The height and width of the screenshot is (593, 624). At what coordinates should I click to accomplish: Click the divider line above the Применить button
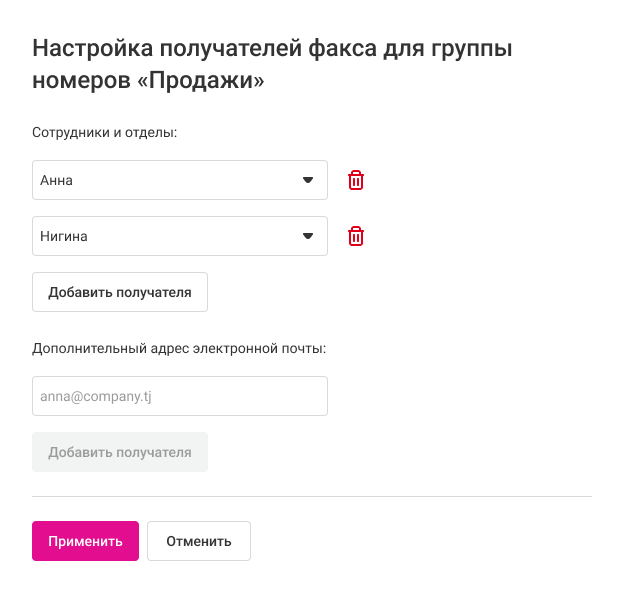coord(312,496)
